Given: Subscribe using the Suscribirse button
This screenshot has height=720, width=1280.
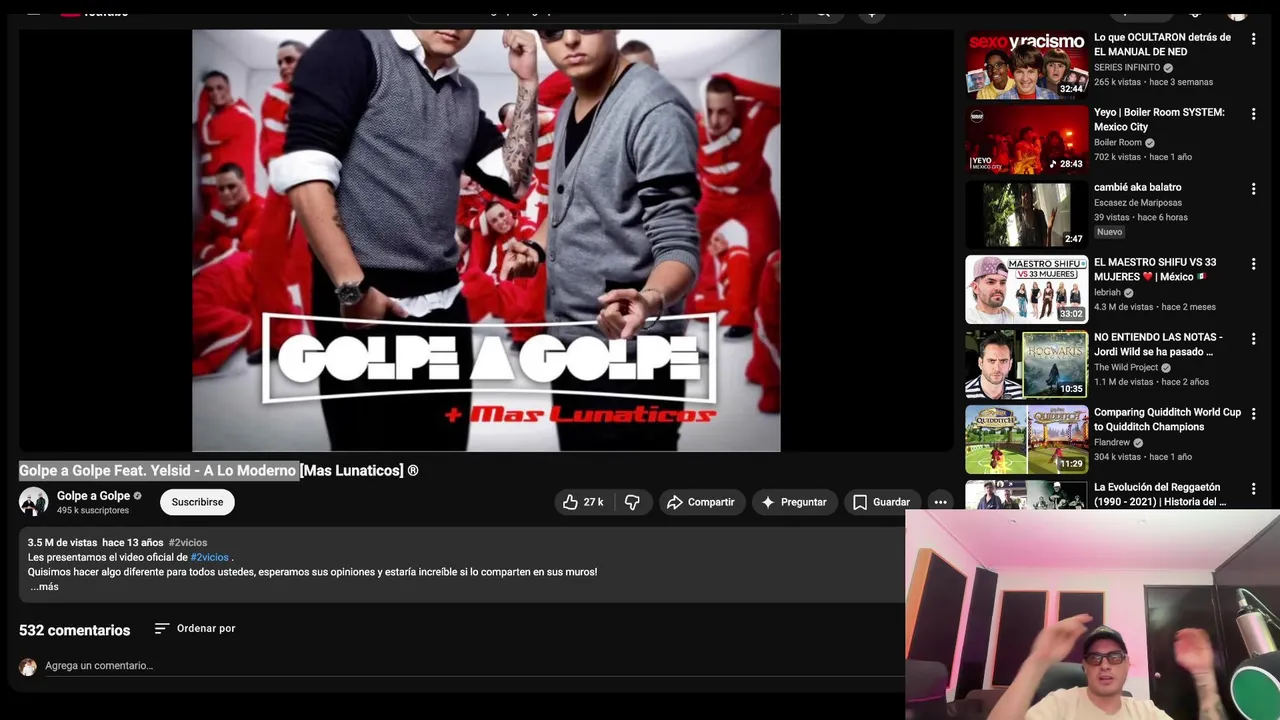Looking at the screenshot, I should click(x=197, y=502).
